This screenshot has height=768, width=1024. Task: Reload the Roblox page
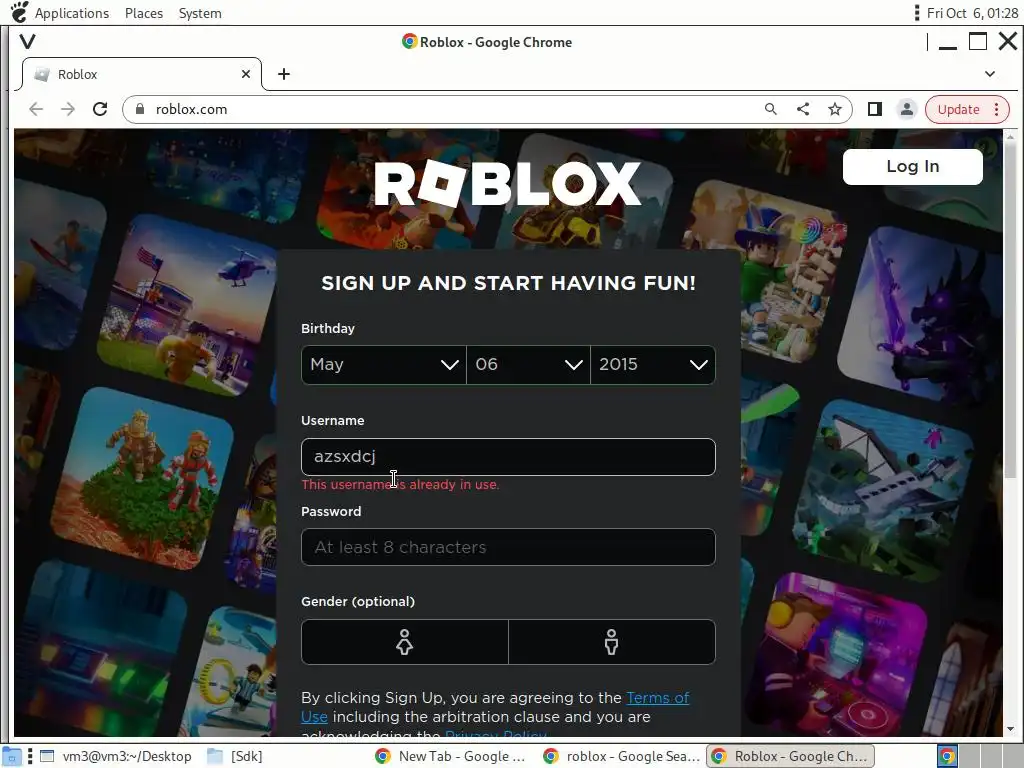(x=100, y=109)
